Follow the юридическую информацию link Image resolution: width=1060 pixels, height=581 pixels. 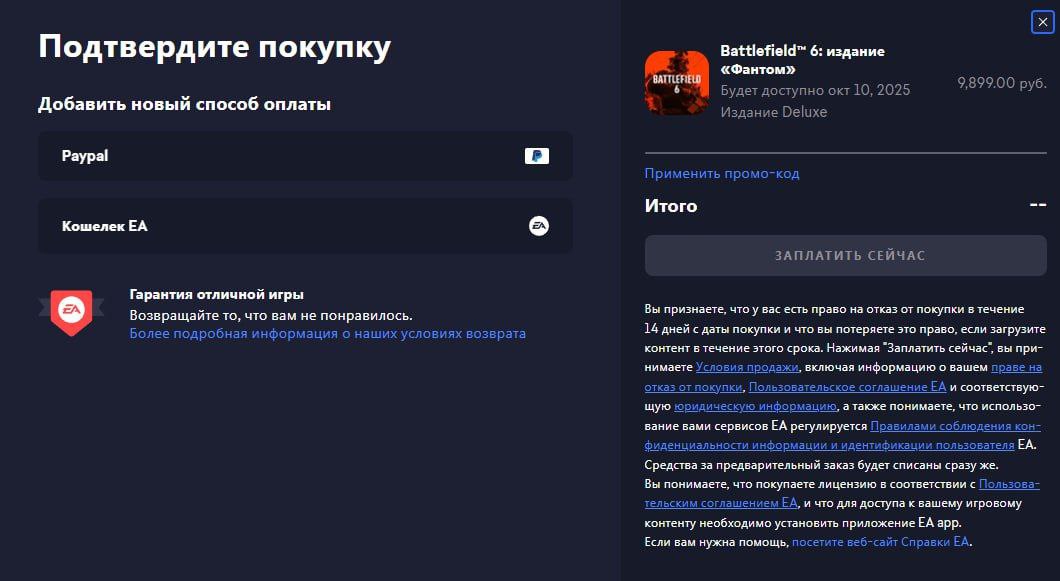click(x=741, y=406)
